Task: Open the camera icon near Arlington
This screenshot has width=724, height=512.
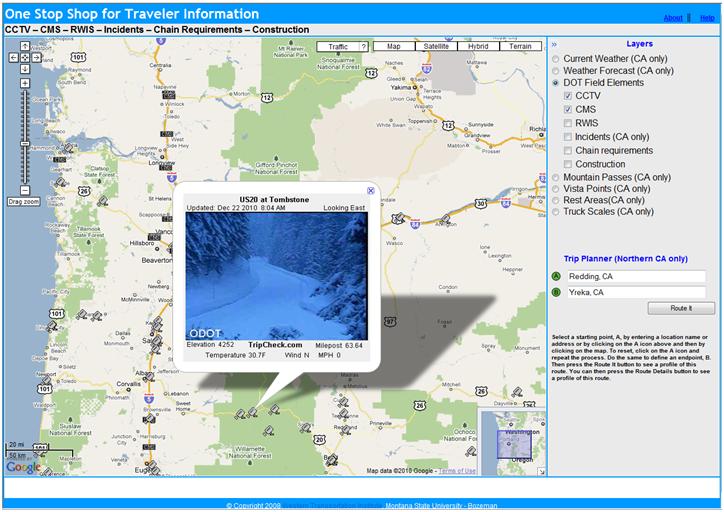Action: (446, 218)
